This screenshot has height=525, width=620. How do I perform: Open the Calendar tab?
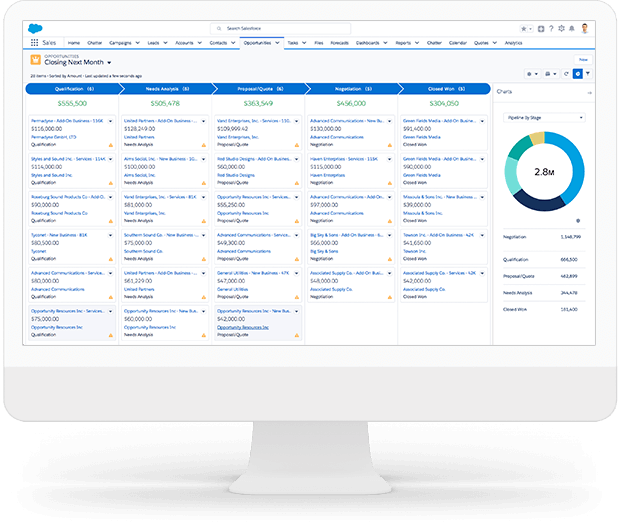(457, 43)
